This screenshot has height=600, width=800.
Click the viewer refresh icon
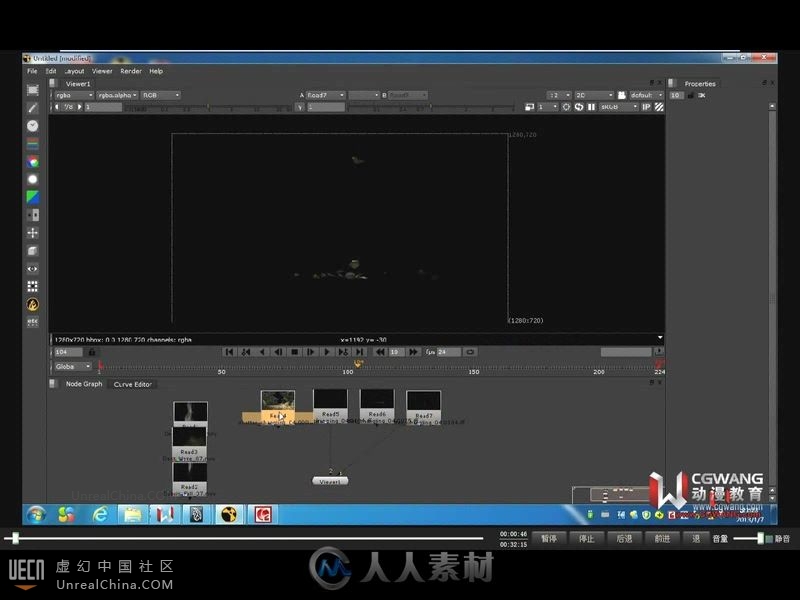(x=579, y=107)
